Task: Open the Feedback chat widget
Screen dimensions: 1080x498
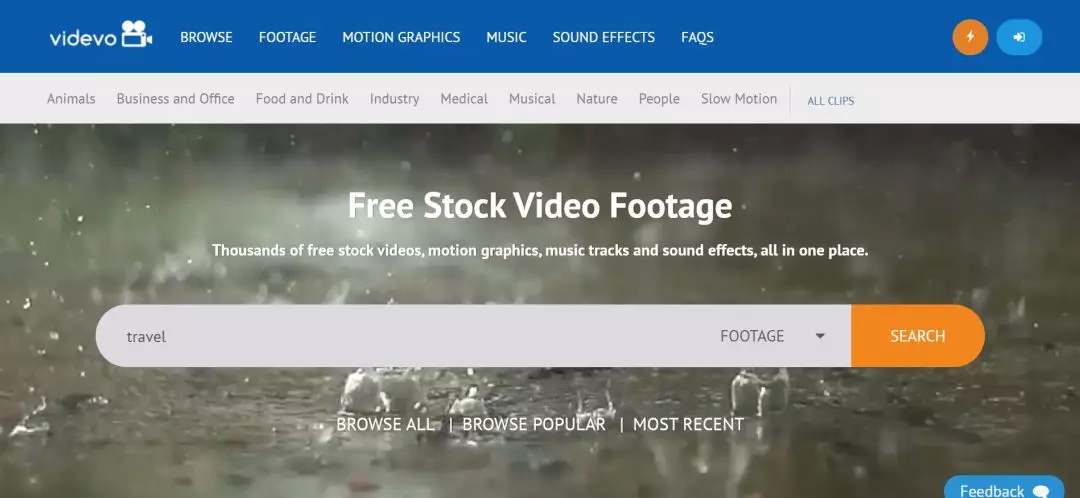Action: point(1004,490)
